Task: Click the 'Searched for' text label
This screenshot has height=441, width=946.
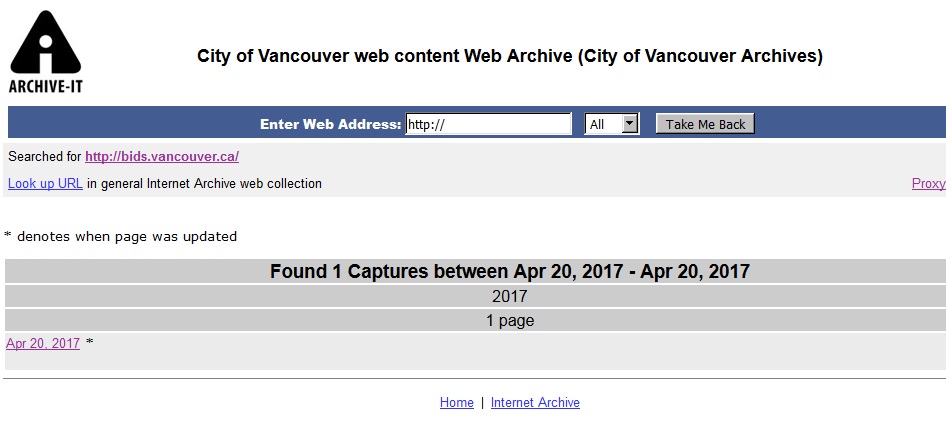Action: (45, 157)
